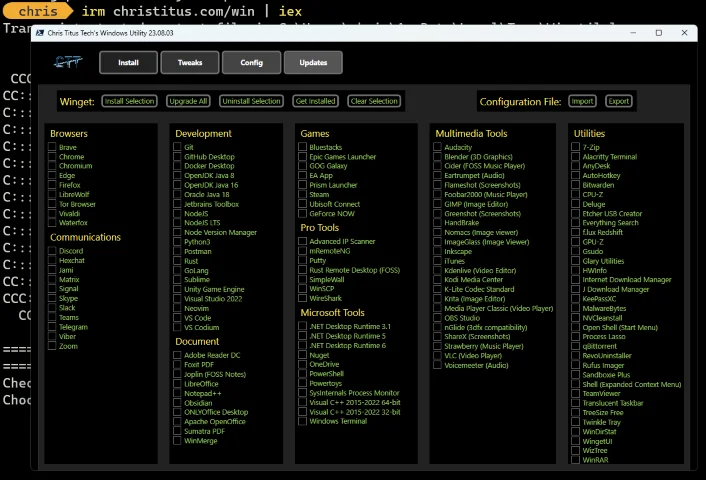The image size is (706, 480).
Task: Enable the Powertoys checkbox
Action: (x=303, y=383)
